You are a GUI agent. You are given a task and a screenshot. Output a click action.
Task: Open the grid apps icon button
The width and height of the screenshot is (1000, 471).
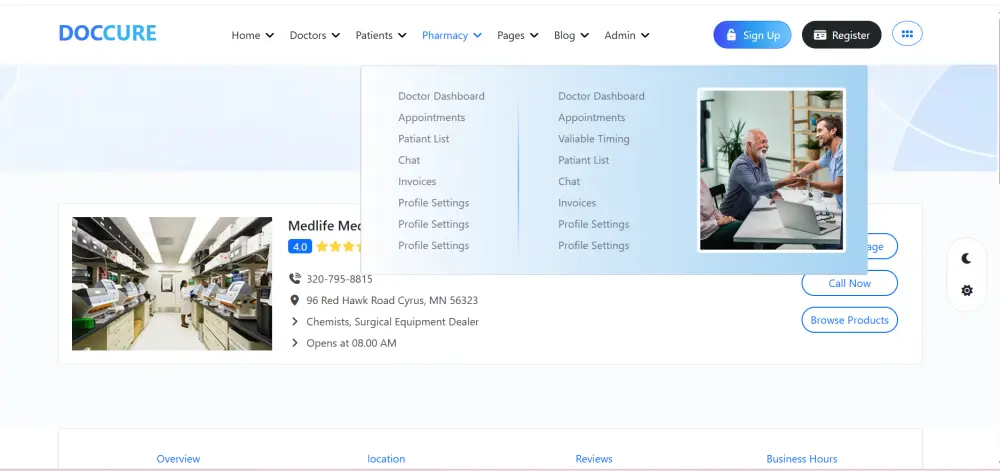point(907,34)
